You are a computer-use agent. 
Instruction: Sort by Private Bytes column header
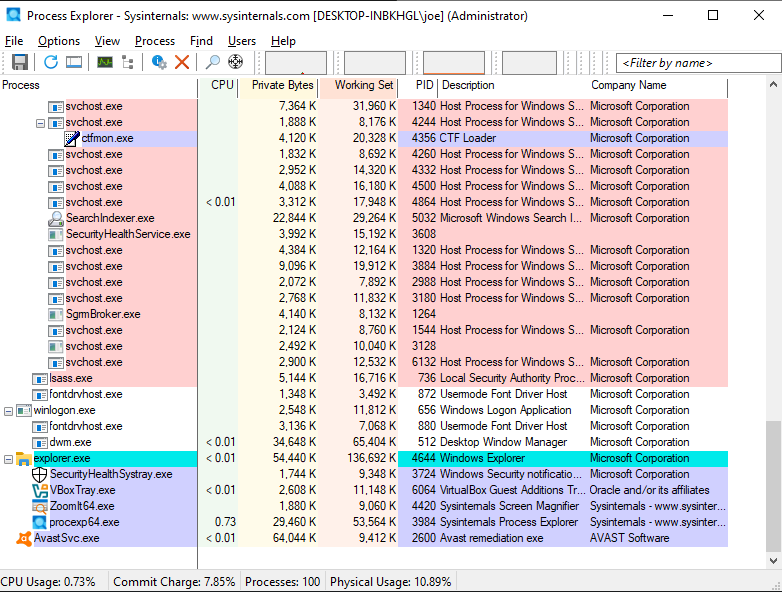[x=278, y=85]
